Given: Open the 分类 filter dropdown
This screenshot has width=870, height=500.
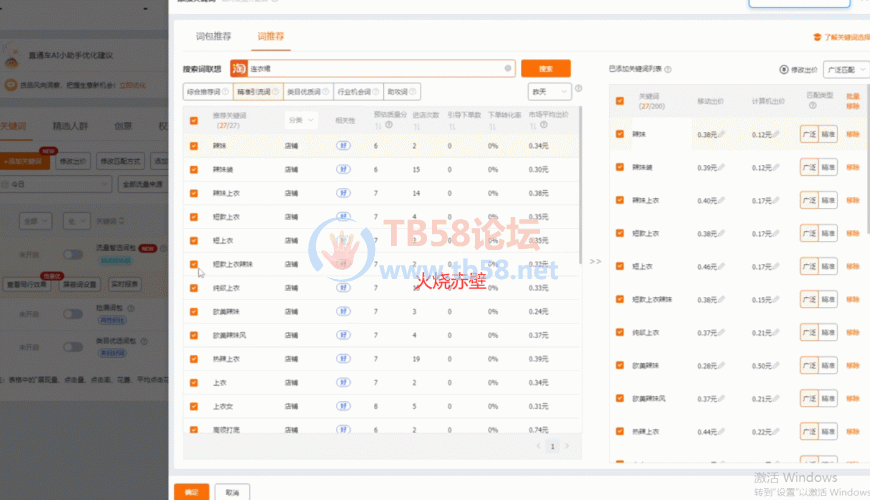Looking at the screenshot, I should (300, 120).
